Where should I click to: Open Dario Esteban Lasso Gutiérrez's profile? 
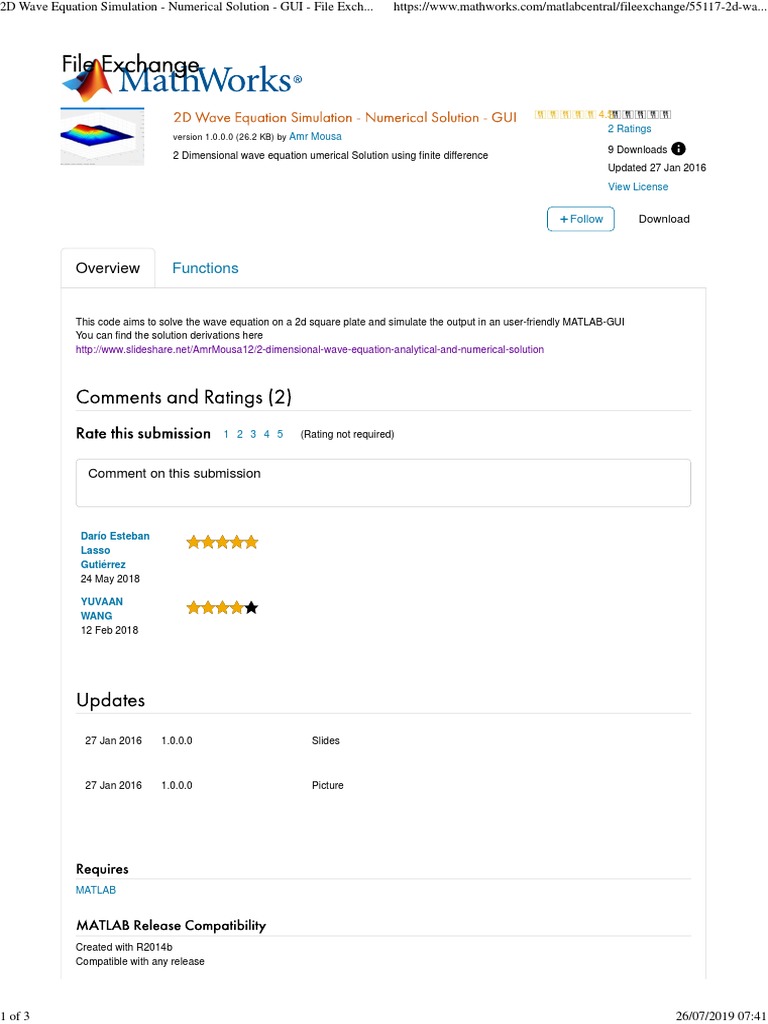click(x=114, y=550)
